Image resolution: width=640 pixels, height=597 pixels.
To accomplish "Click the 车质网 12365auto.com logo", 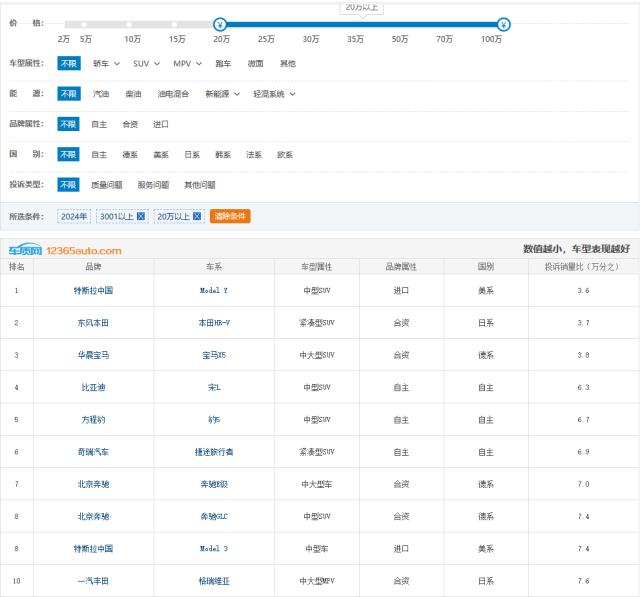I will pos(65,250).
